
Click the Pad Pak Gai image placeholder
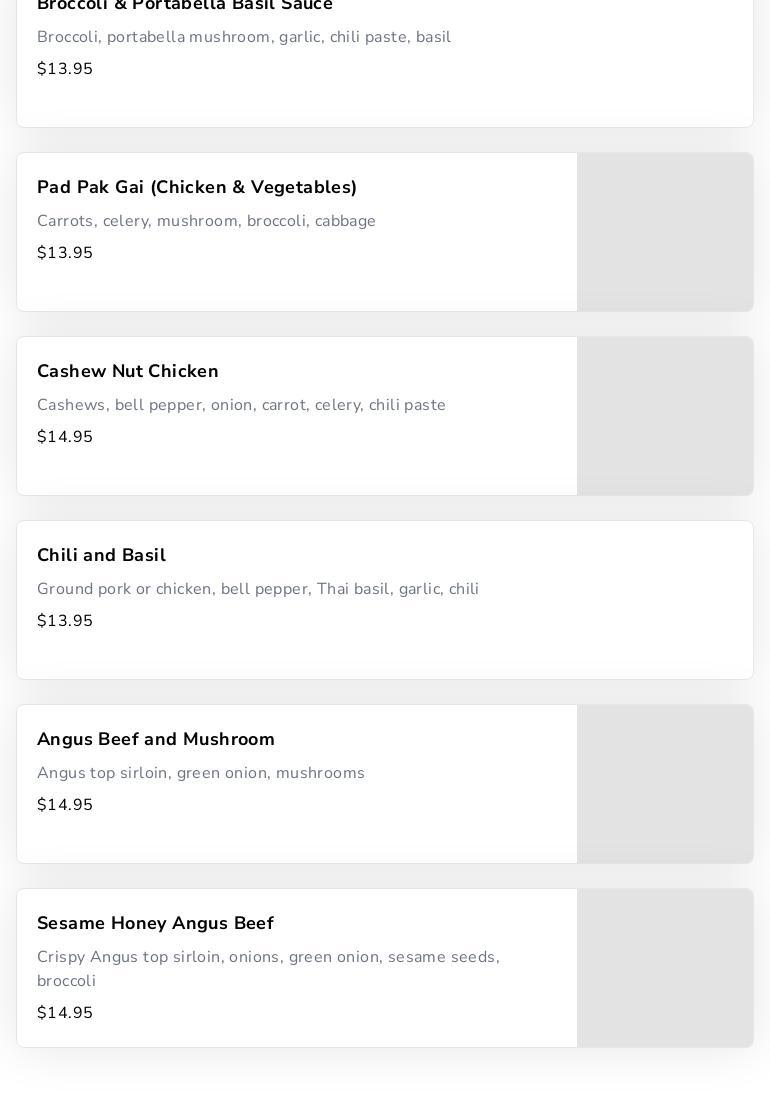point(665,232)
